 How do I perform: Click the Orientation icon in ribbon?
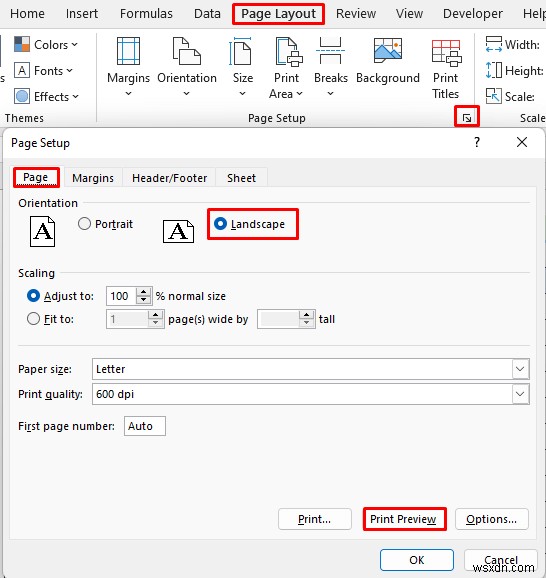click(x=187, y=51)
